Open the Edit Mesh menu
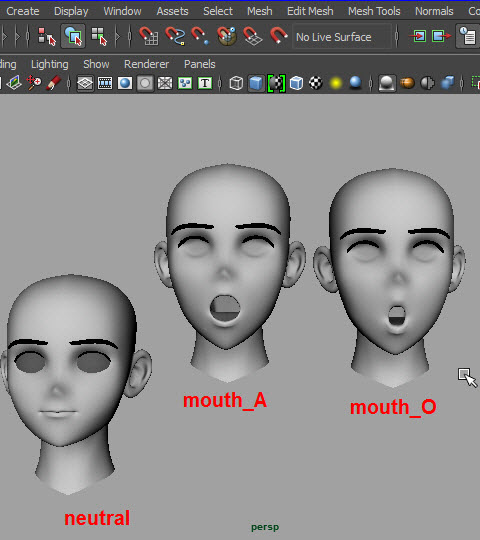The height and width of the screenshot is (540, 480). click(x=310, y=11)
